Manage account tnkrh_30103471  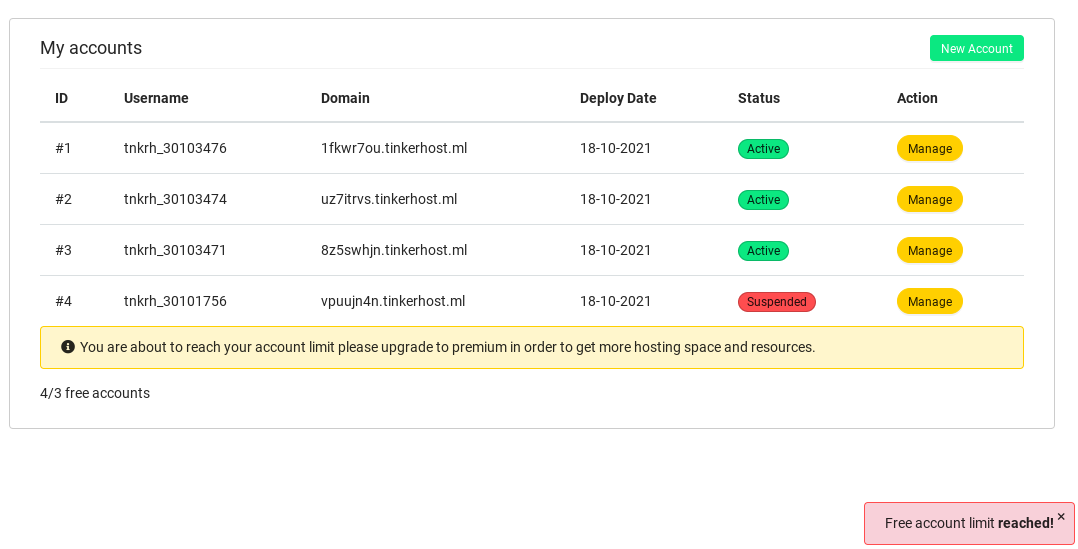click(930, 250)
